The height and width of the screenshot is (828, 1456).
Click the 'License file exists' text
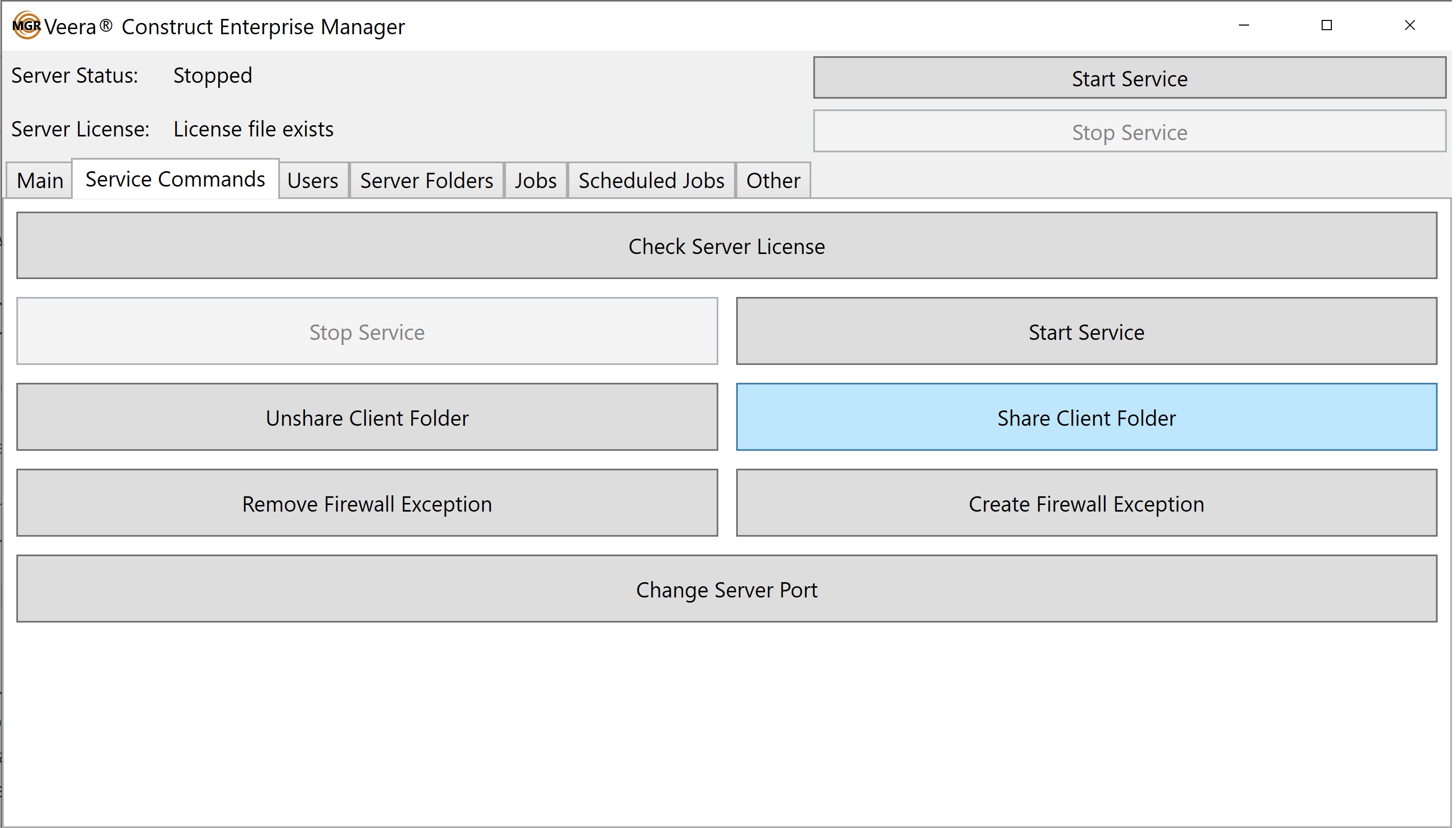coord(254,129)
